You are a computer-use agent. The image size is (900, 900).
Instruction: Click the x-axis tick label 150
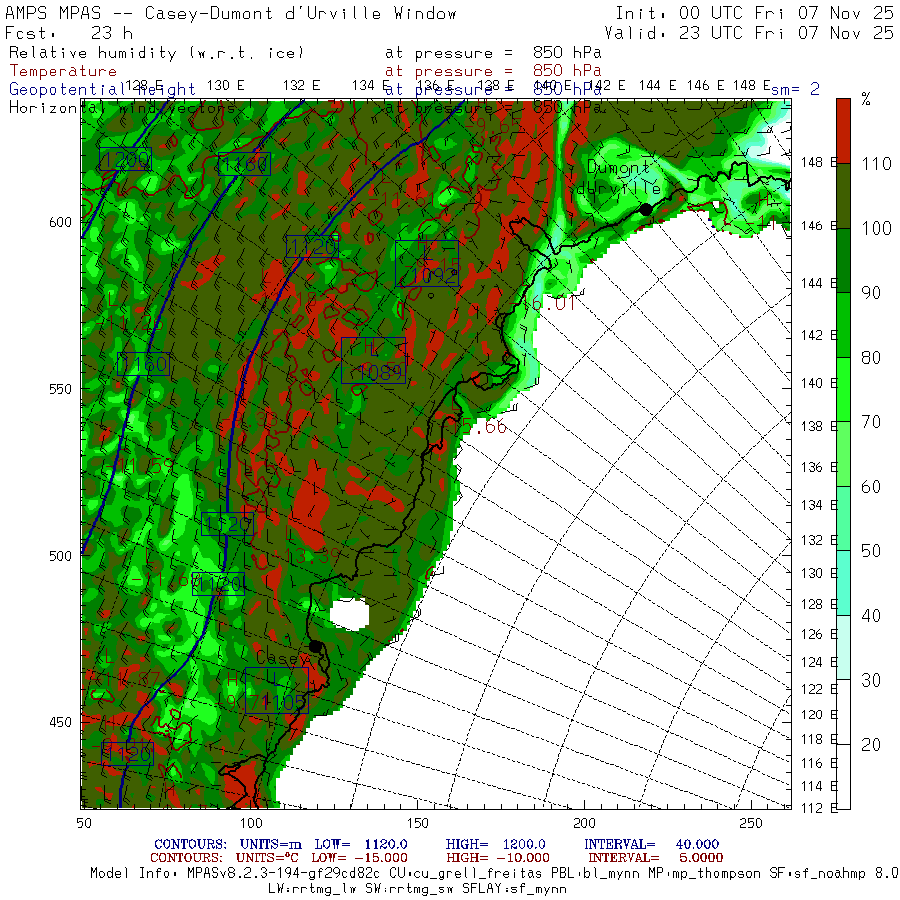click(x=418, y=823)
